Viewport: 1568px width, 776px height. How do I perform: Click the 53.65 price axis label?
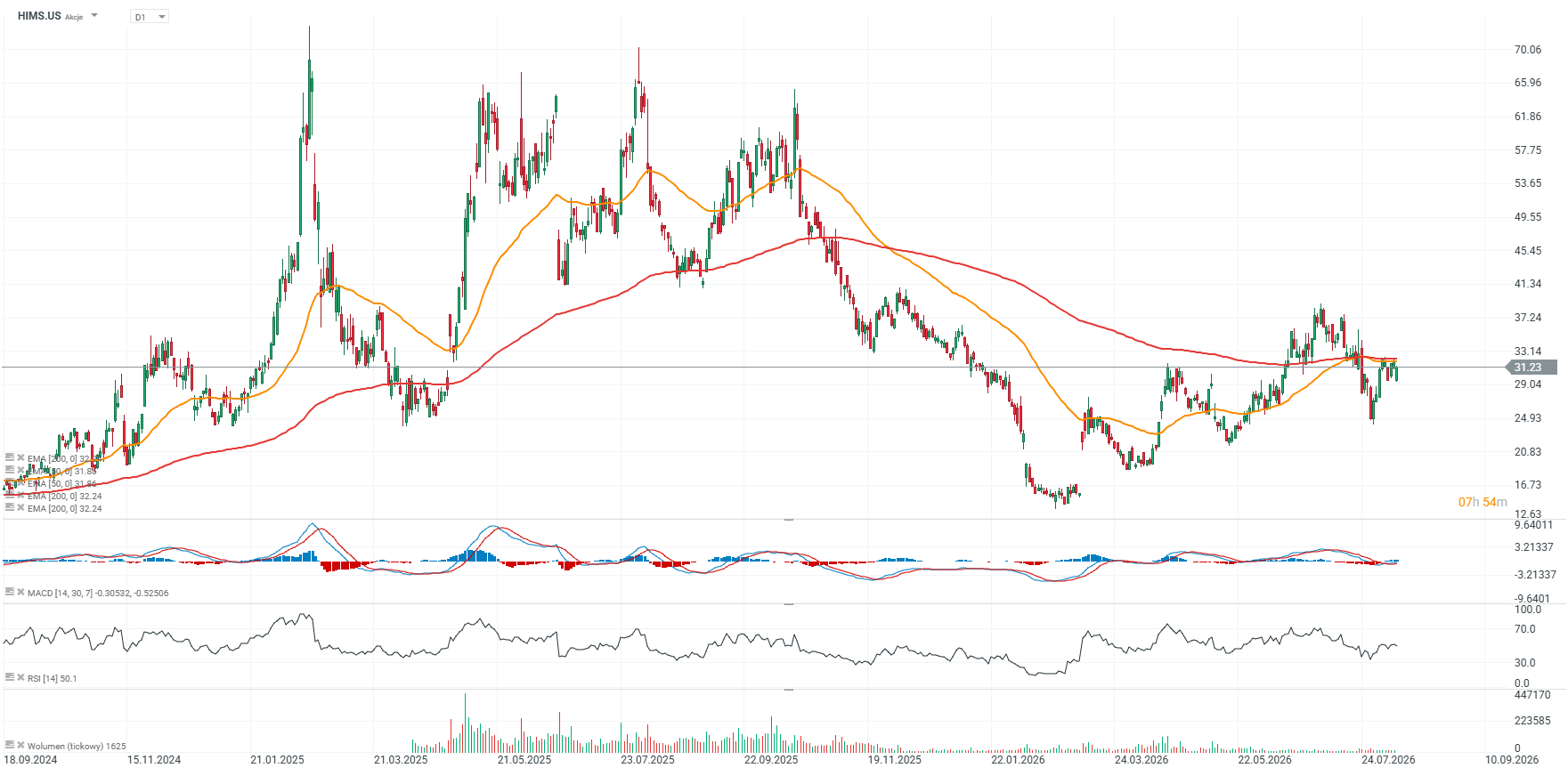(x=1528, y=183)
